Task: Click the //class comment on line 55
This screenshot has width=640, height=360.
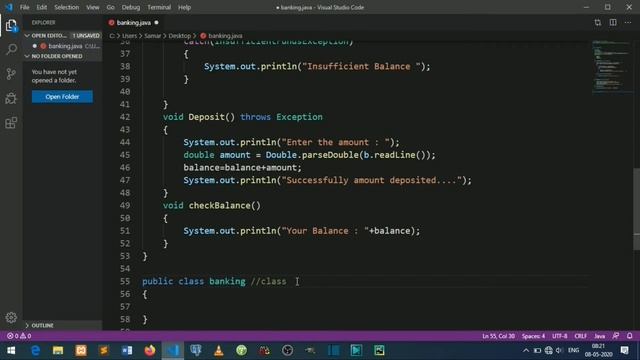Action: tap(268, 281)
